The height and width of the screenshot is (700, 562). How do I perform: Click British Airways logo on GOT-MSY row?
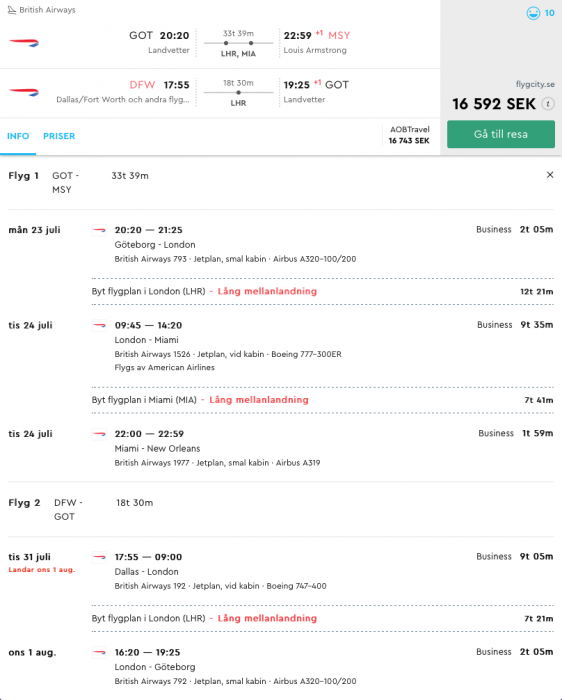(24, 43)
